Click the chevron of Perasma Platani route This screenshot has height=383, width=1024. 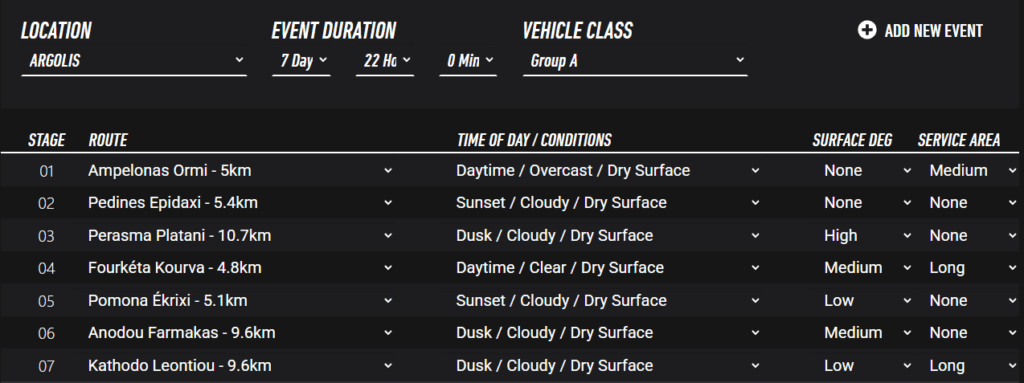tap(388, 235)
